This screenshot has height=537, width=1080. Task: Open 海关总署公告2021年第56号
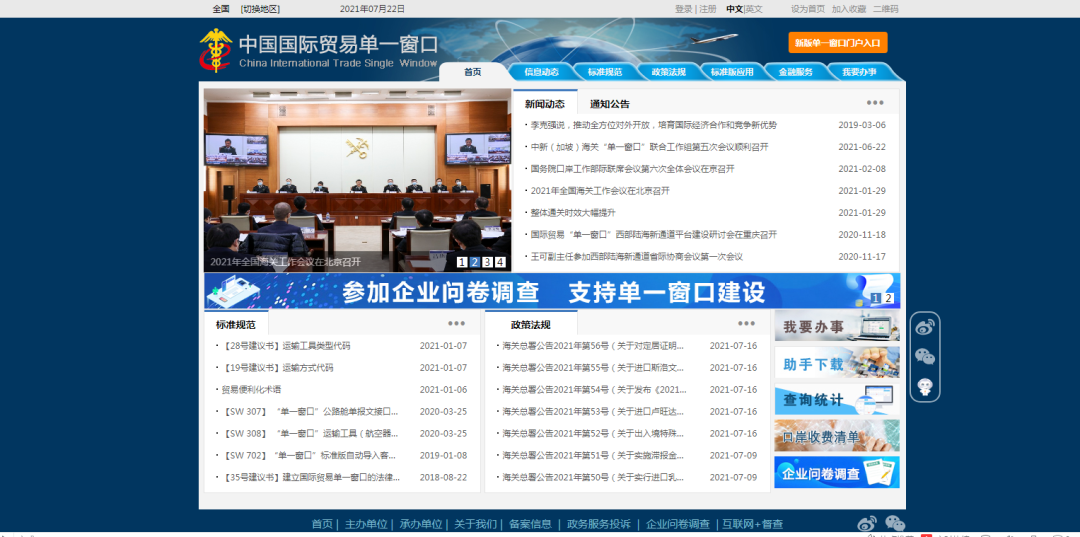[594, 346]
